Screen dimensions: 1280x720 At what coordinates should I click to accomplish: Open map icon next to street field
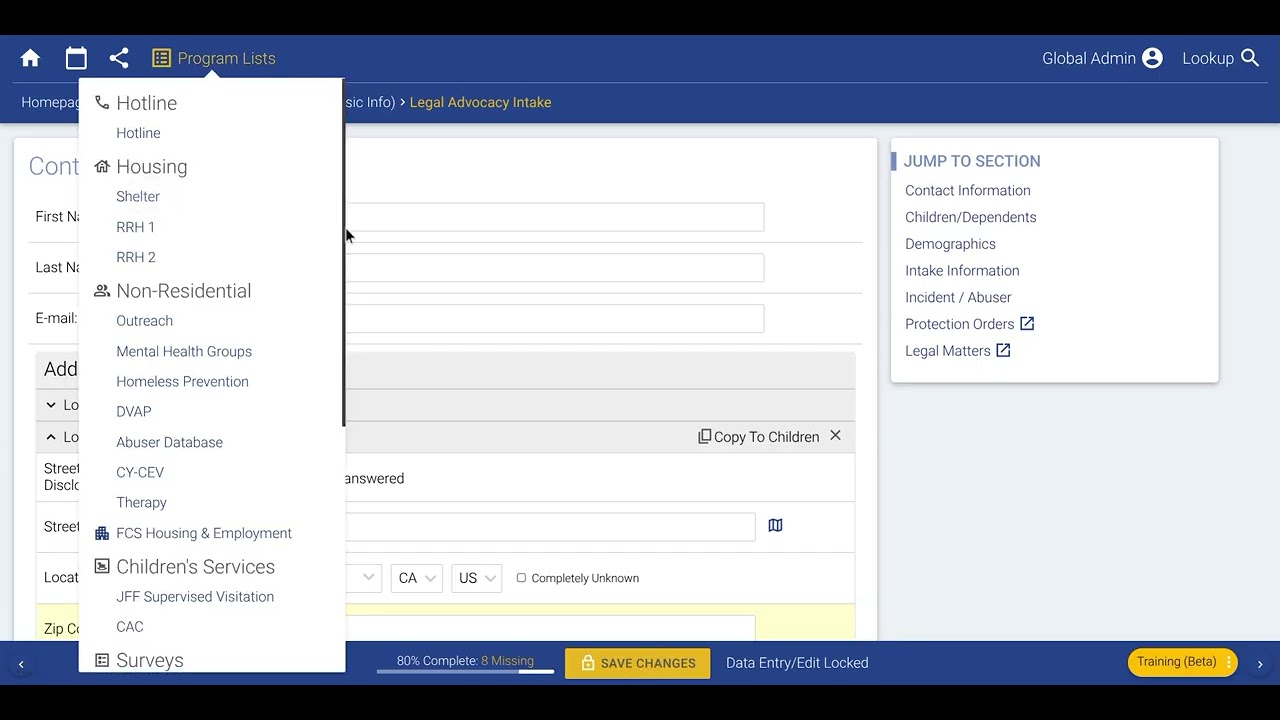775,525
